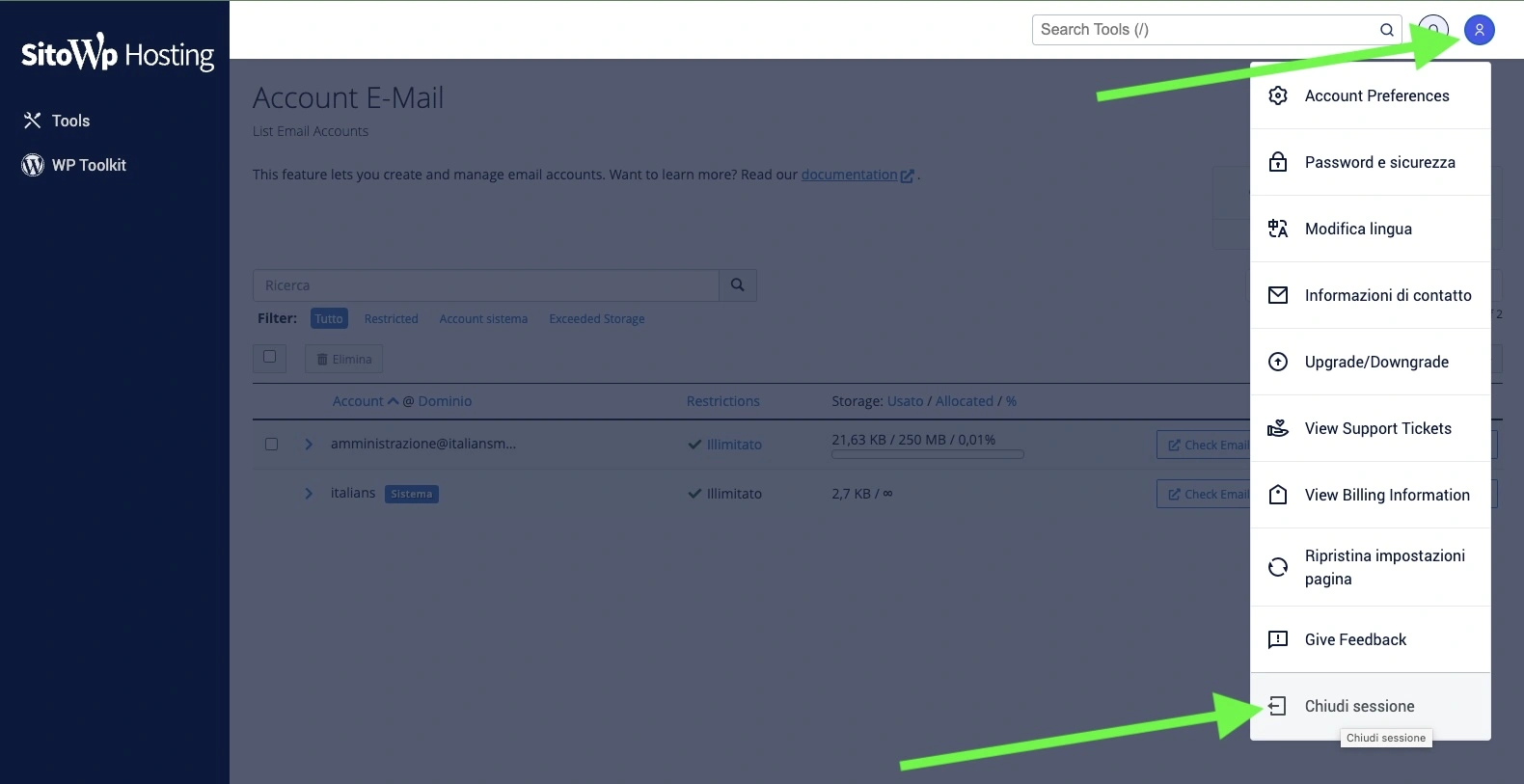
Task: Toggle the select-all accounts checkbox
Action: [x=269, y=357]
